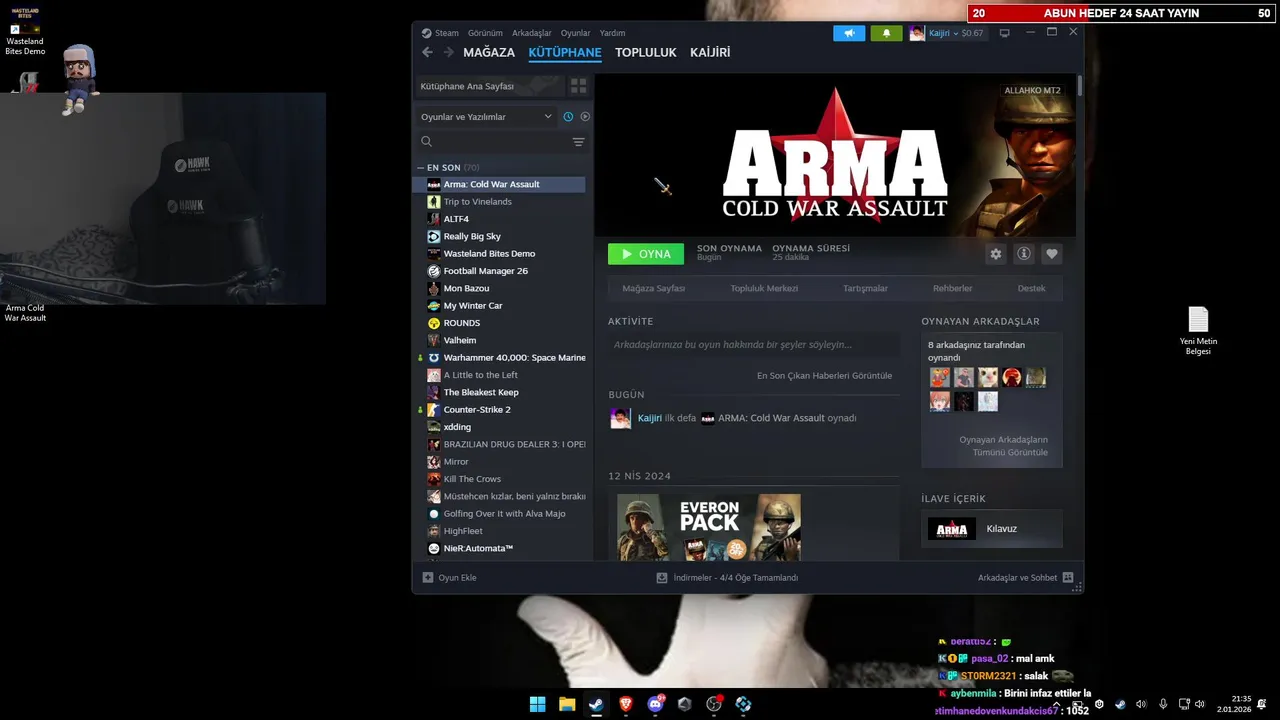Add game to favorites with heart icon
Viewport: 1280px width, 720px height.
[1051, 254]
